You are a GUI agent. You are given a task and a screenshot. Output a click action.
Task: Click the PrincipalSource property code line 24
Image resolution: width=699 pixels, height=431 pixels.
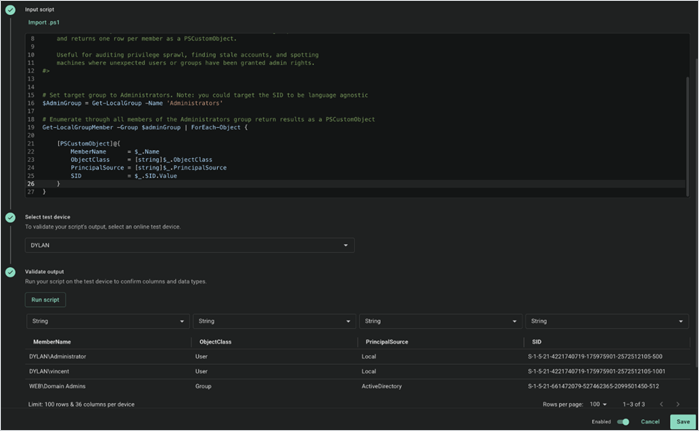pos(148,168)
